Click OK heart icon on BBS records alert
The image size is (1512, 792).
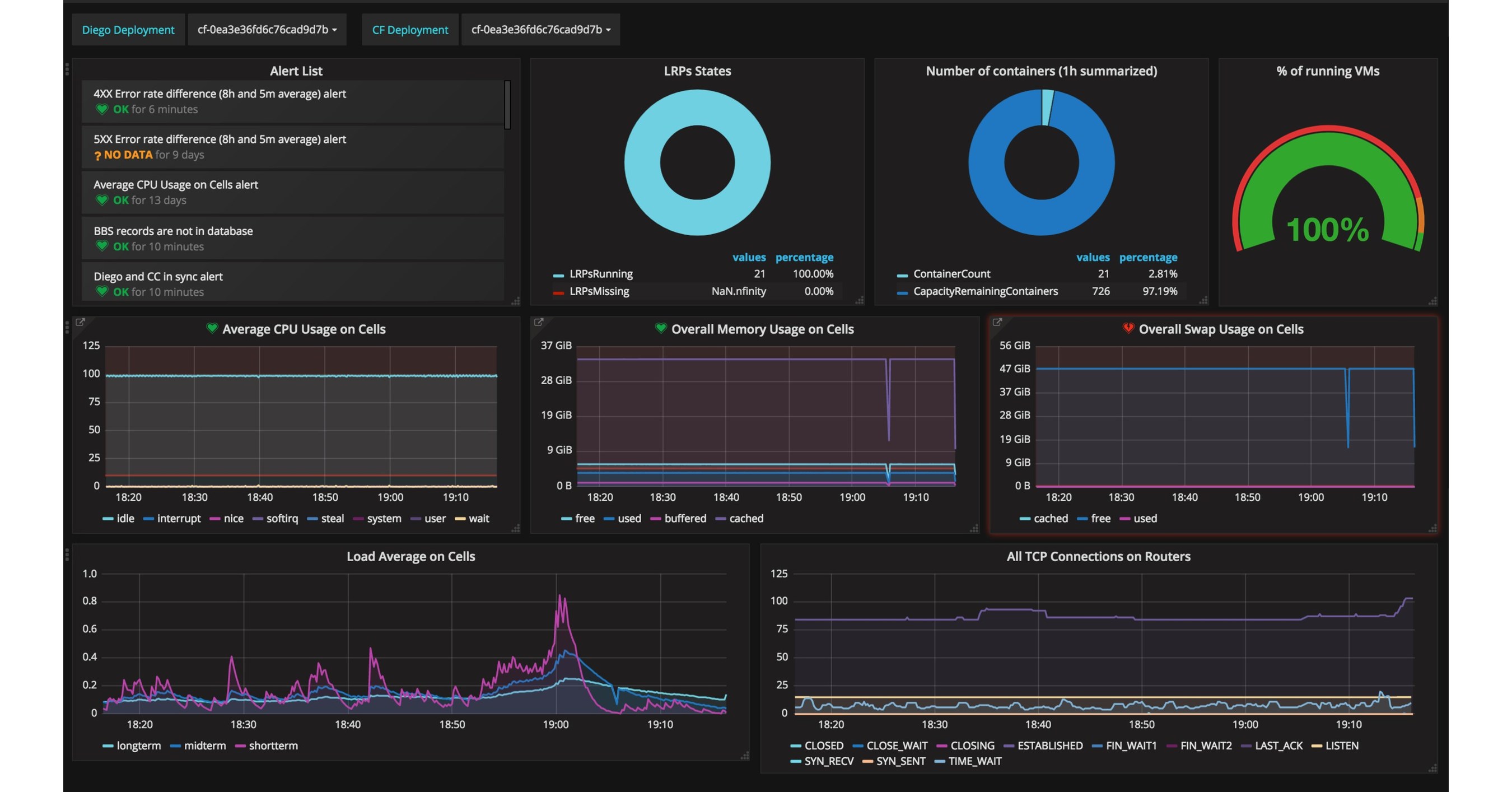102,246
